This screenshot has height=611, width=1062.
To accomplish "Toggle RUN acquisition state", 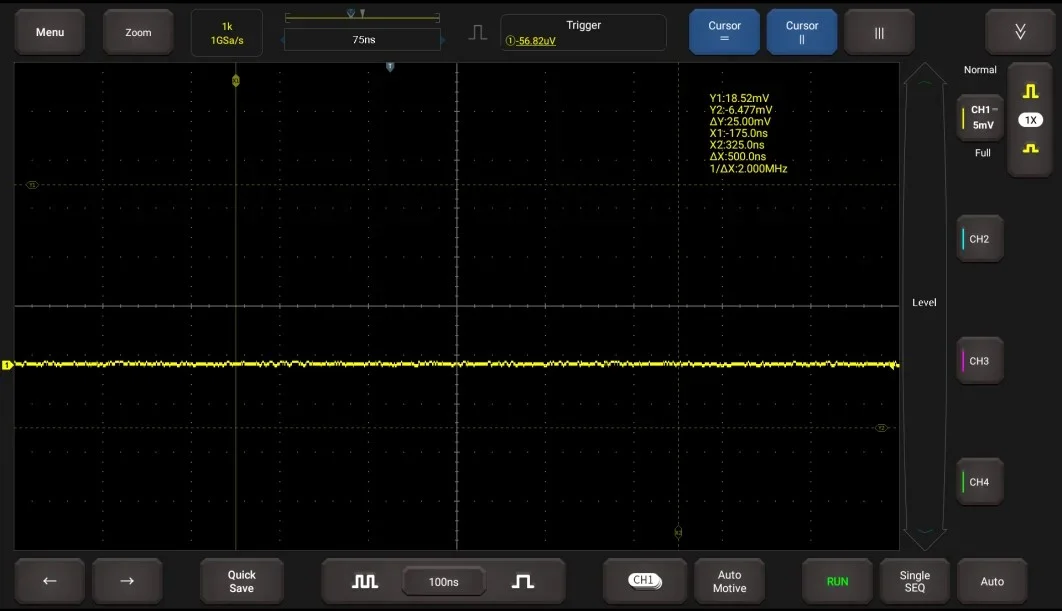I will pyautogui.click(x=837, y=581).
